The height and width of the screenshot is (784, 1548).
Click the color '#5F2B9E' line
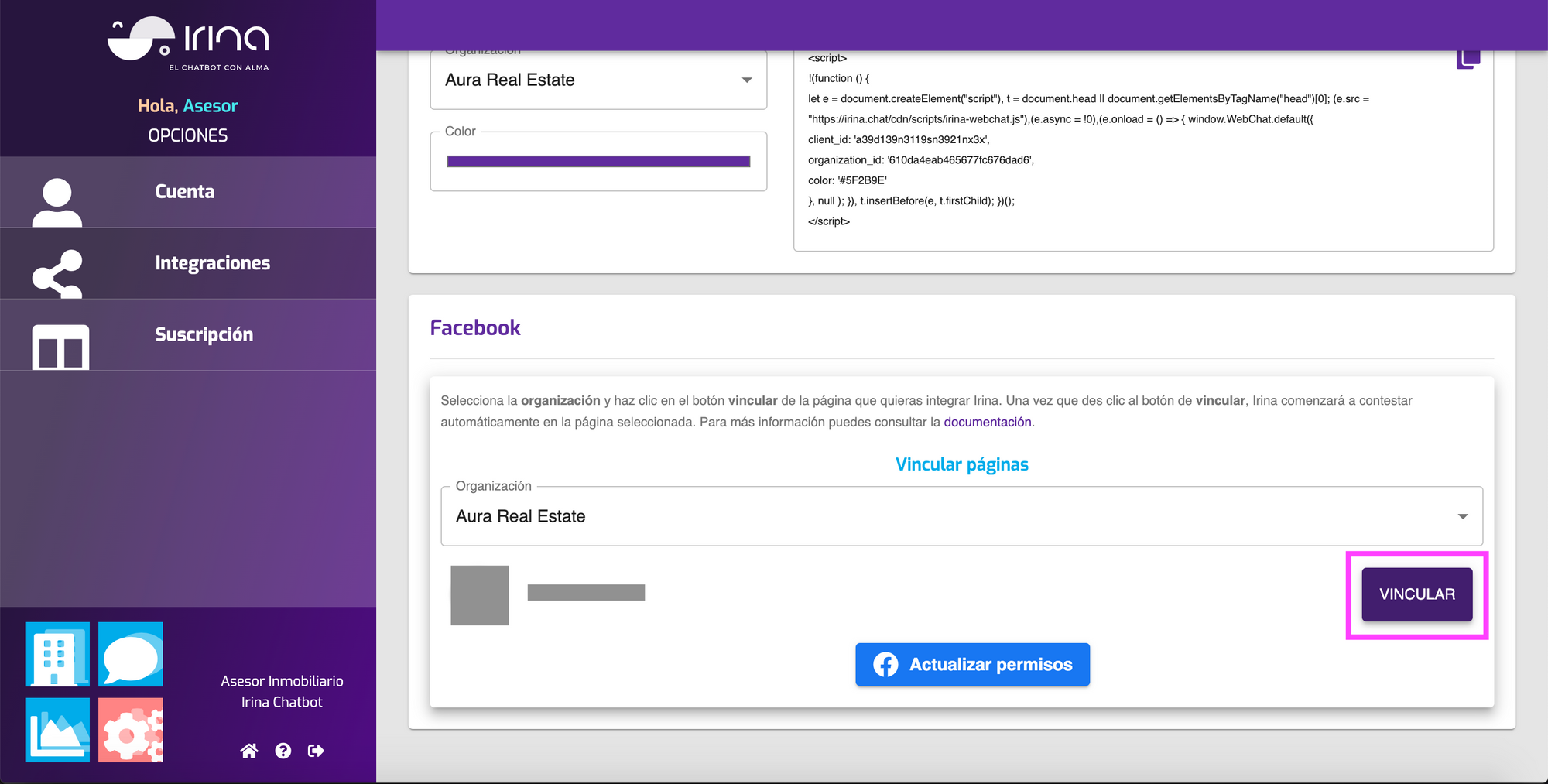848,180
